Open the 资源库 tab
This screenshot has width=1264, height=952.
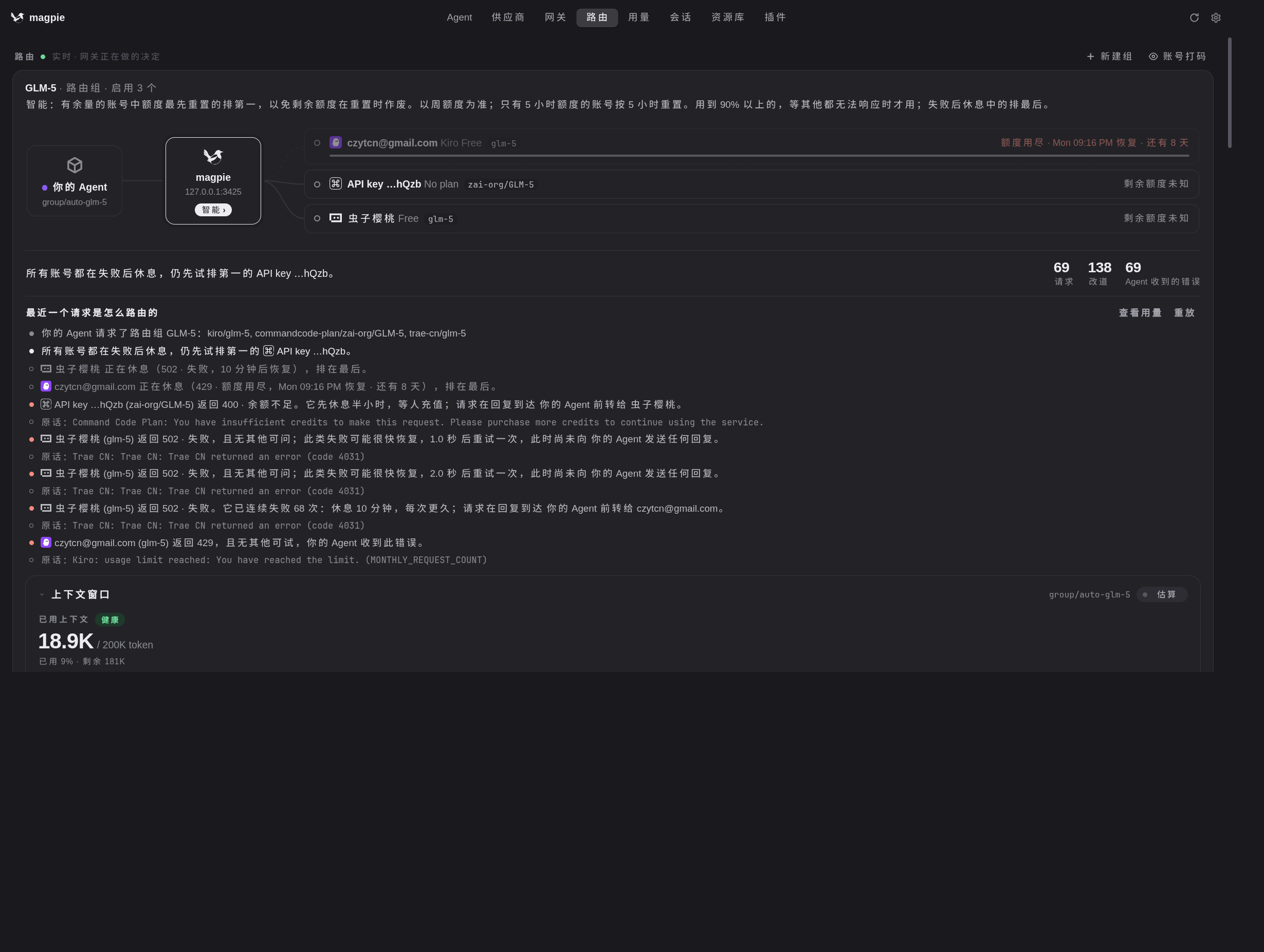(x=728, y=17)
